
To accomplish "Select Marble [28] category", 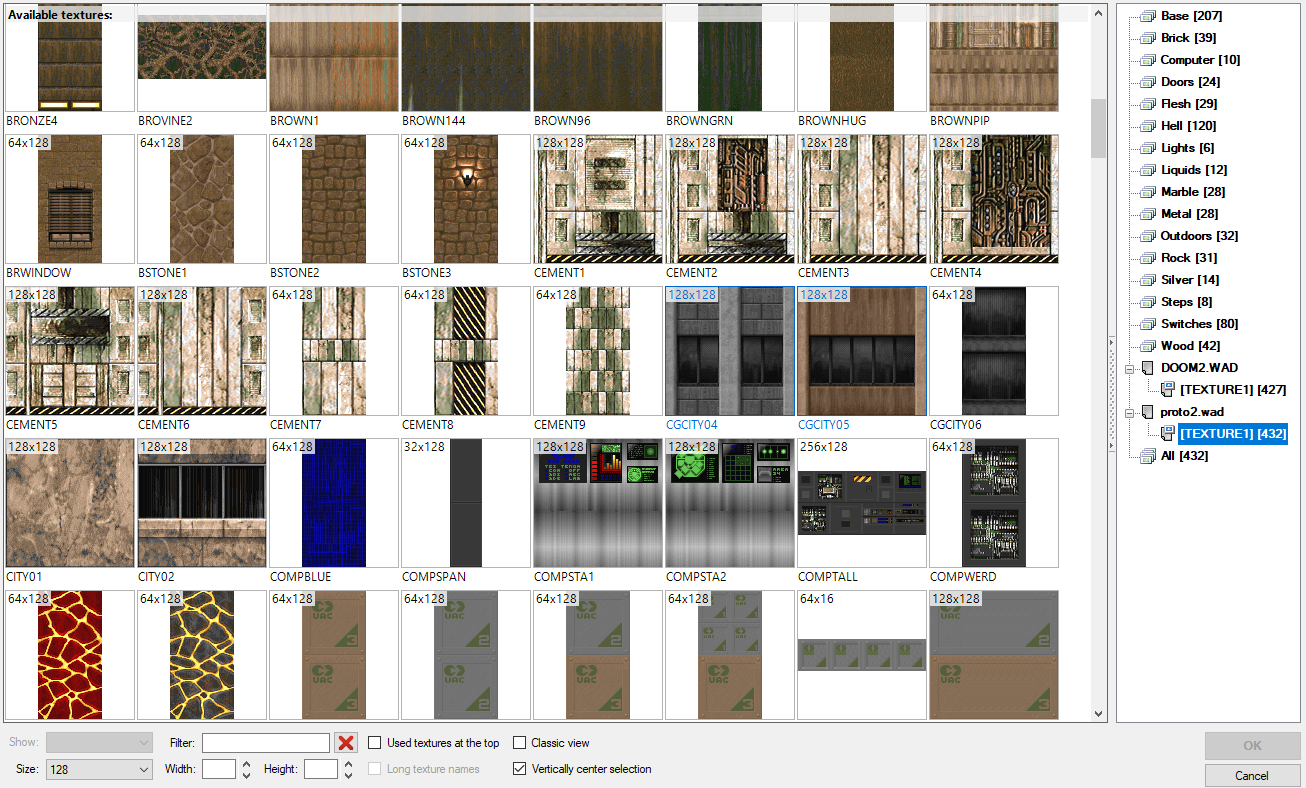I will click(x=1193, y=192).
